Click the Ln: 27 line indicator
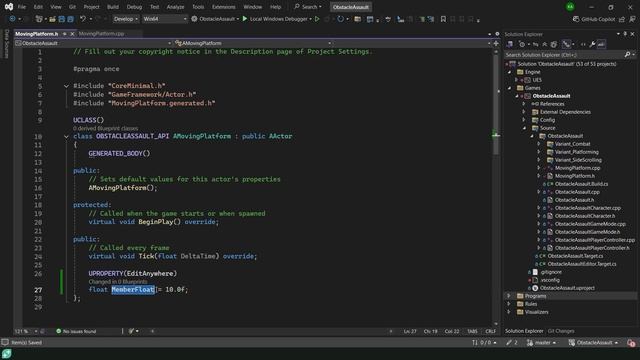This screenshot has height=360, width=640. [410, 331]
